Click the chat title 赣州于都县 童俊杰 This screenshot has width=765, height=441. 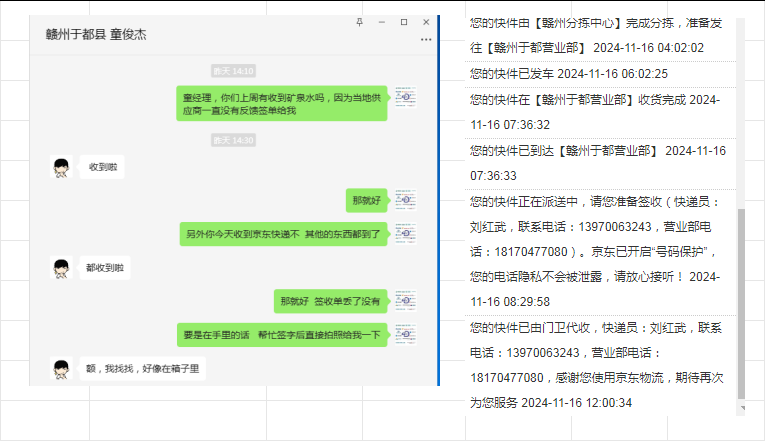(x=96, y=34)
